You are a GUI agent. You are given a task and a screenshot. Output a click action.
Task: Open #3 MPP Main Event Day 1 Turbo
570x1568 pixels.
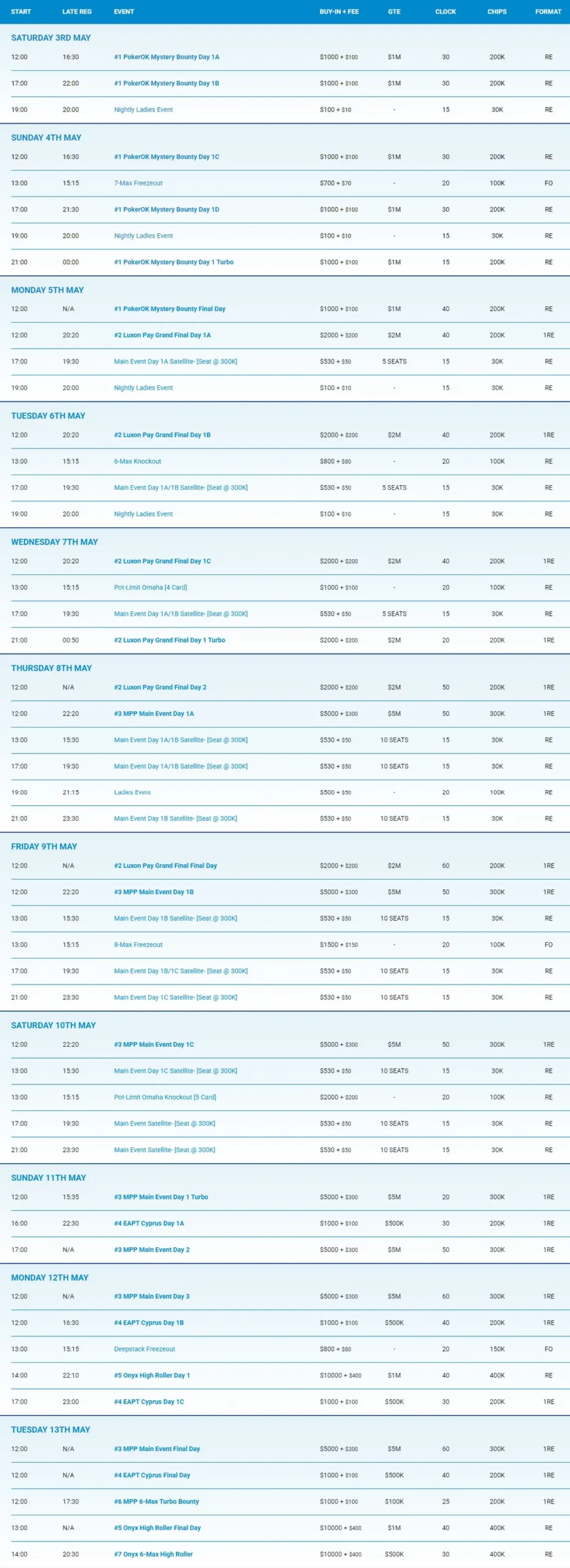[161, 1197]
